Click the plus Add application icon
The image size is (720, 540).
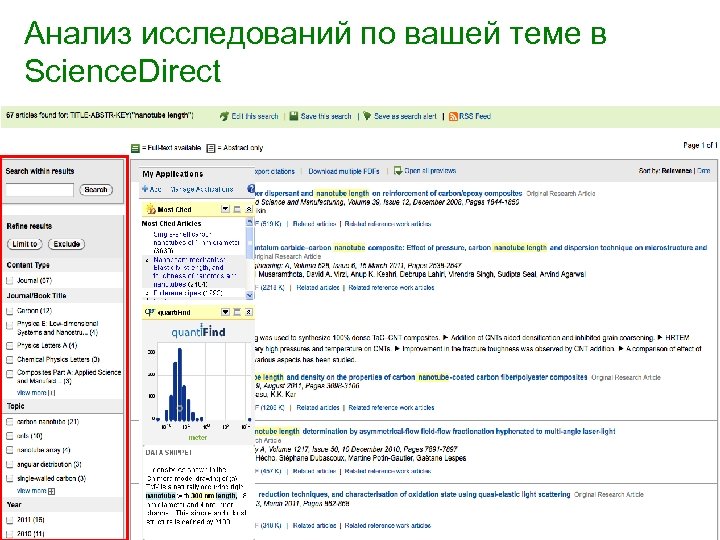pyautogui.click(x=145, y=189)
